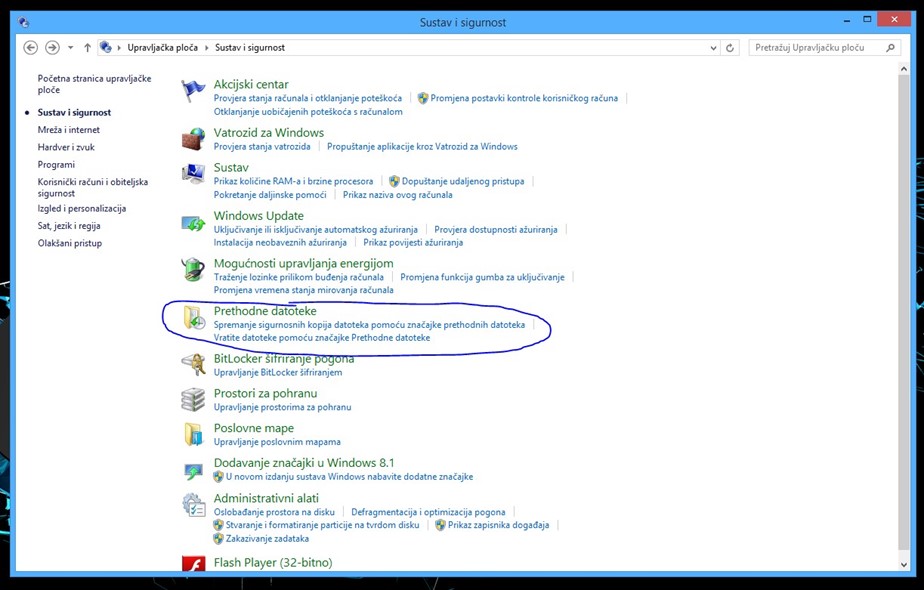Click the Vatrozid za Windows firewall icon
Image resolution: width=924 pixels, height=590 pixels.
click(x=193, y=139)
